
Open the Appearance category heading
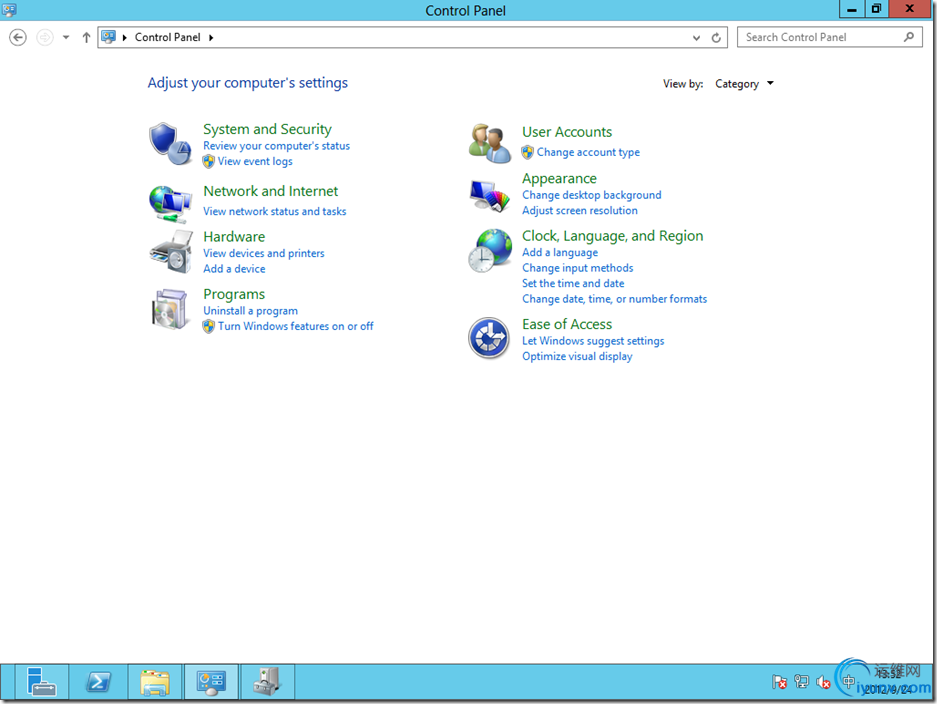pos(559,179)
